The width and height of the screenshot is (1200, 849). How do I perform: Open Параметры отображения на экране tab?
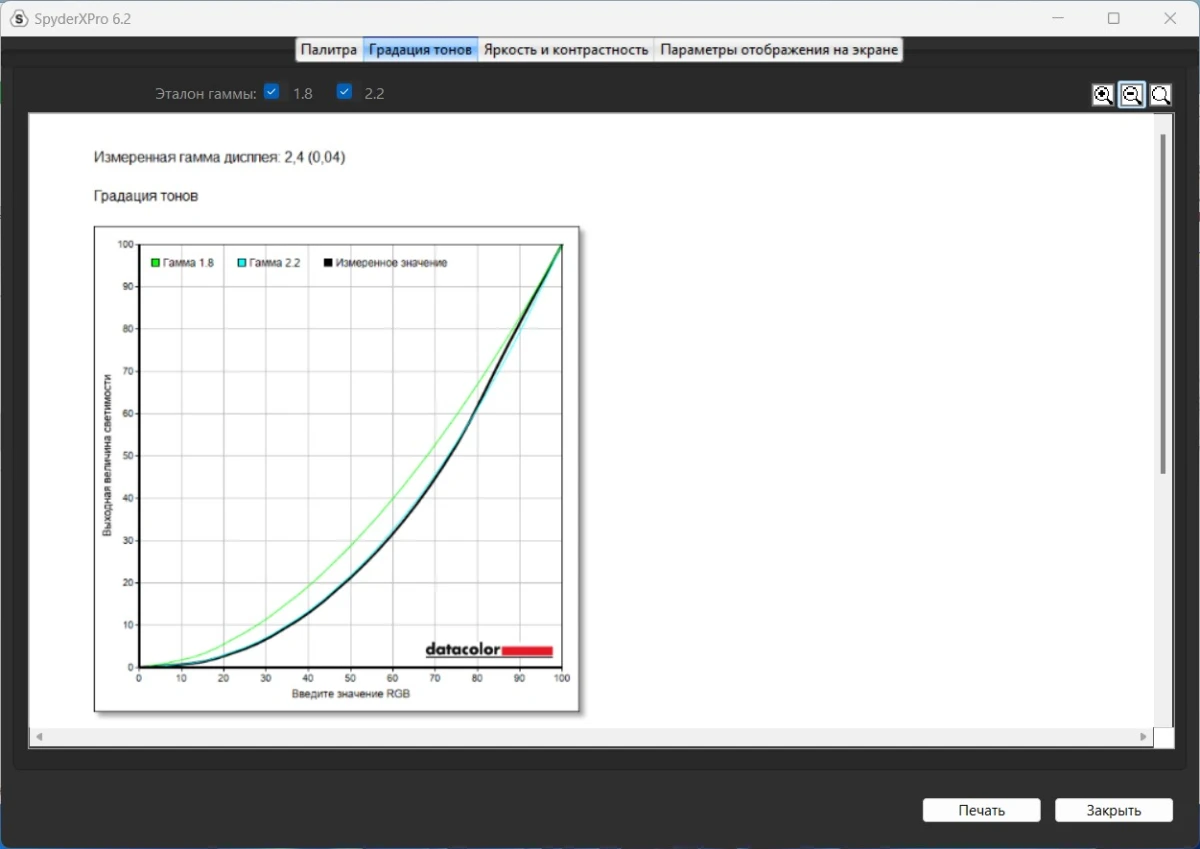coord(779,49)
